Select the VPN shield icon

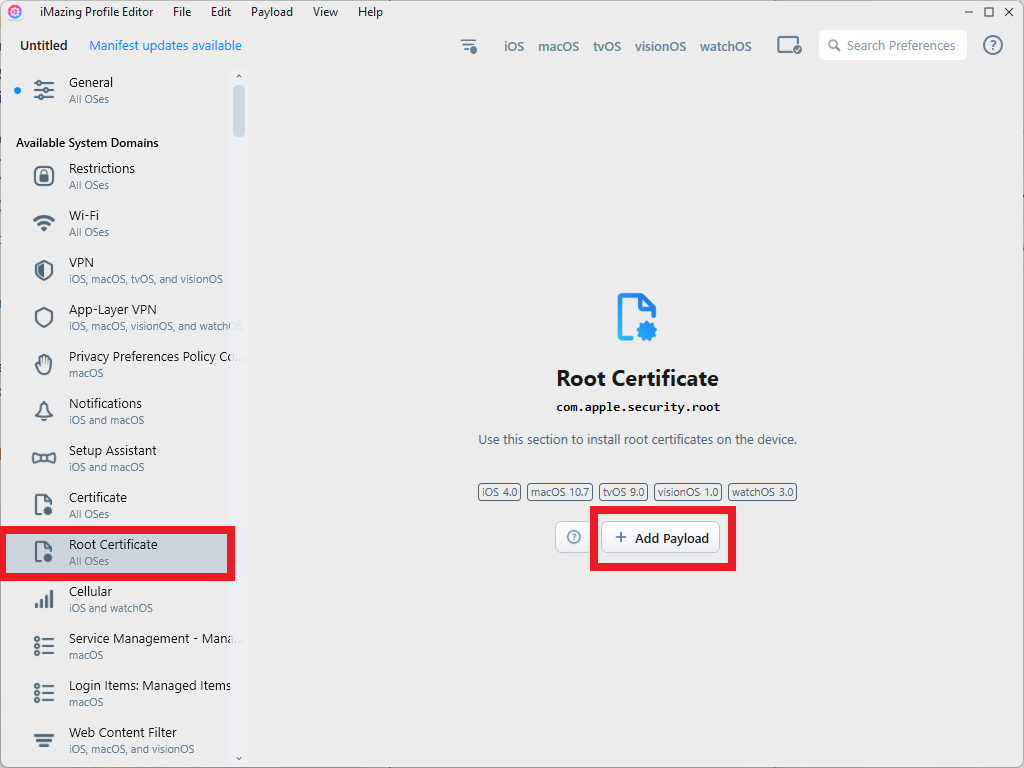click(44, 270)
